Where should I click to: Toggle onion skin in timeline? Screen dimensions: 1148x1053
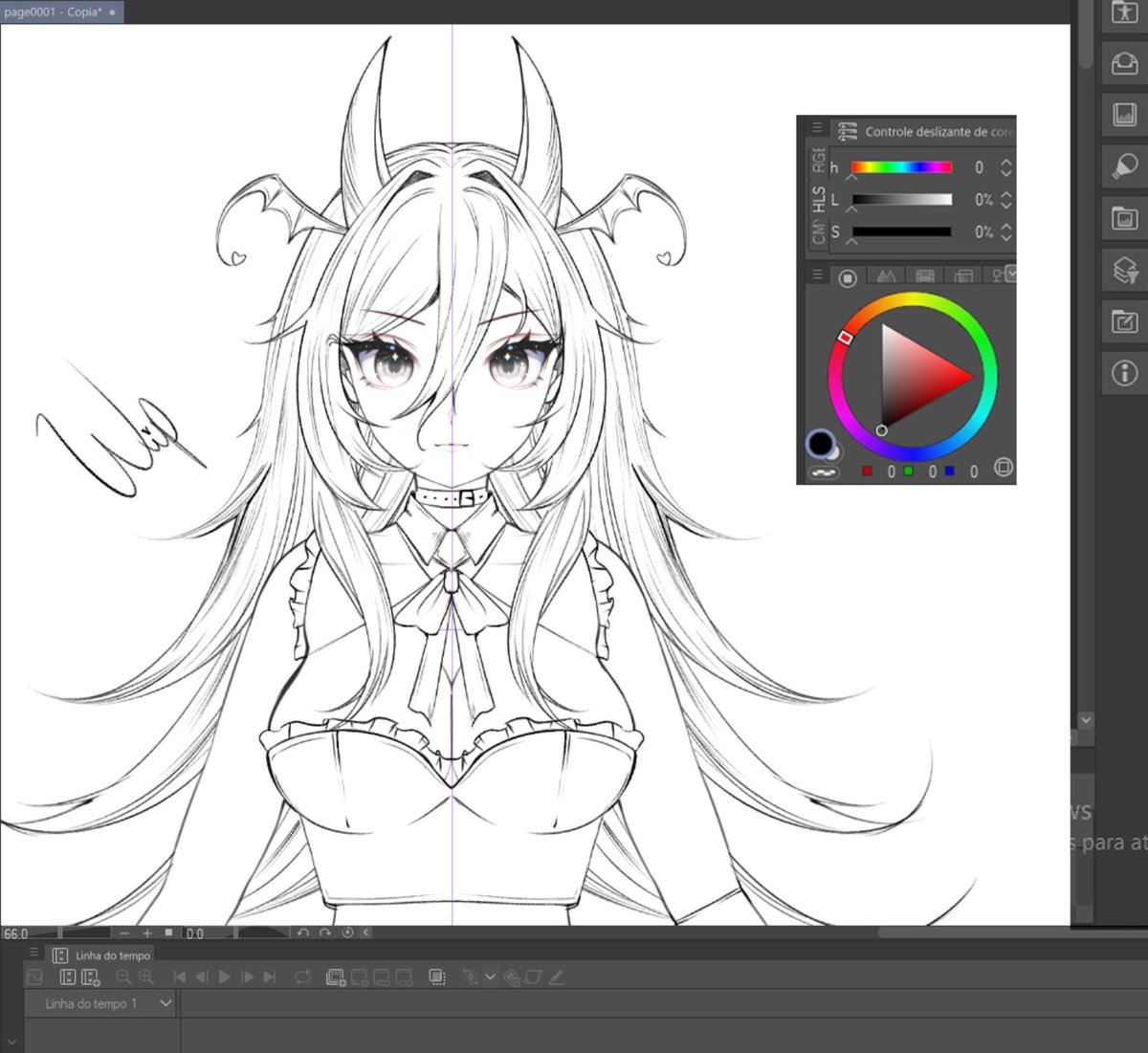coord(437,977)
